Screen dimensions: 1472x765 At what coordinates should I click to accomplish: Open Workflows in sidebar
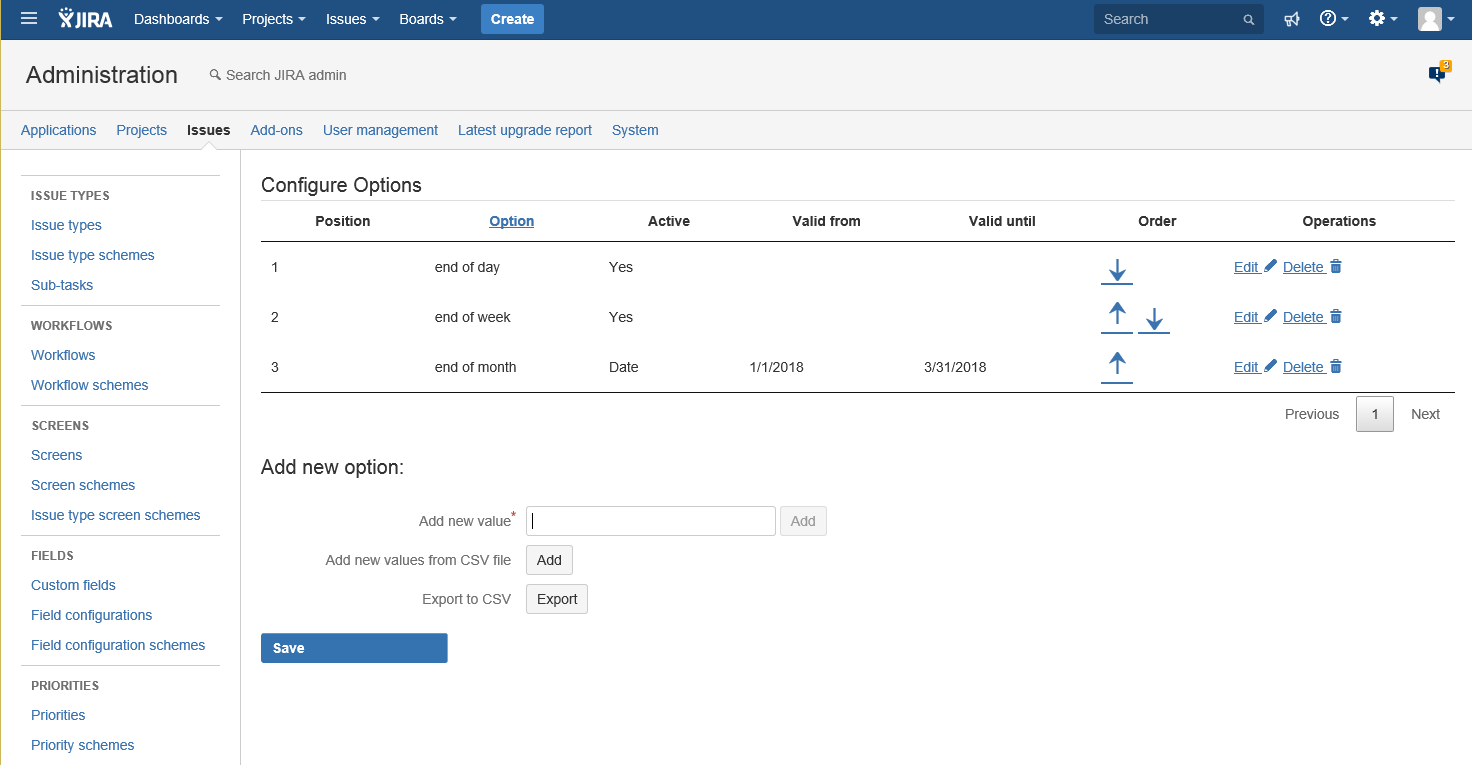click(63, 355)
